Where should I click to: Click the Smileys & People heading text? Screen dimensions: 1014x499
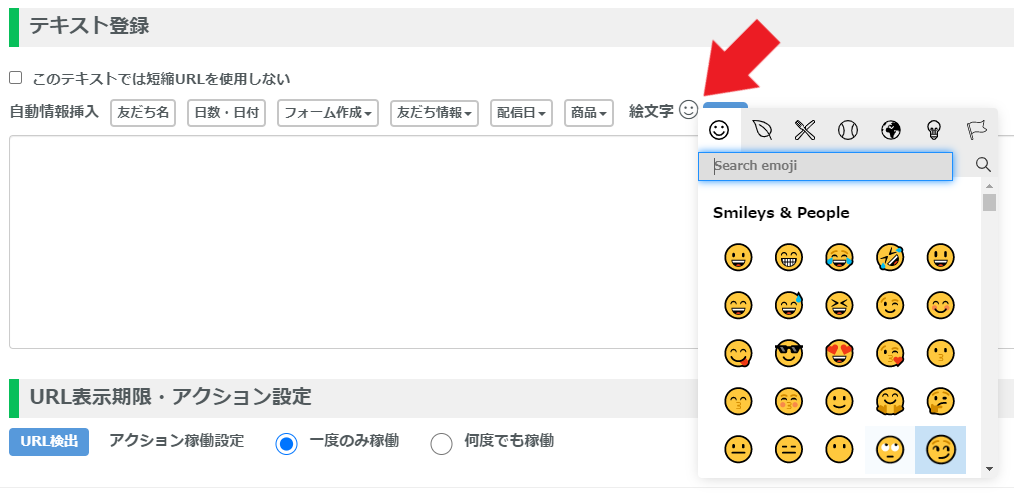[x=781, y=213]
